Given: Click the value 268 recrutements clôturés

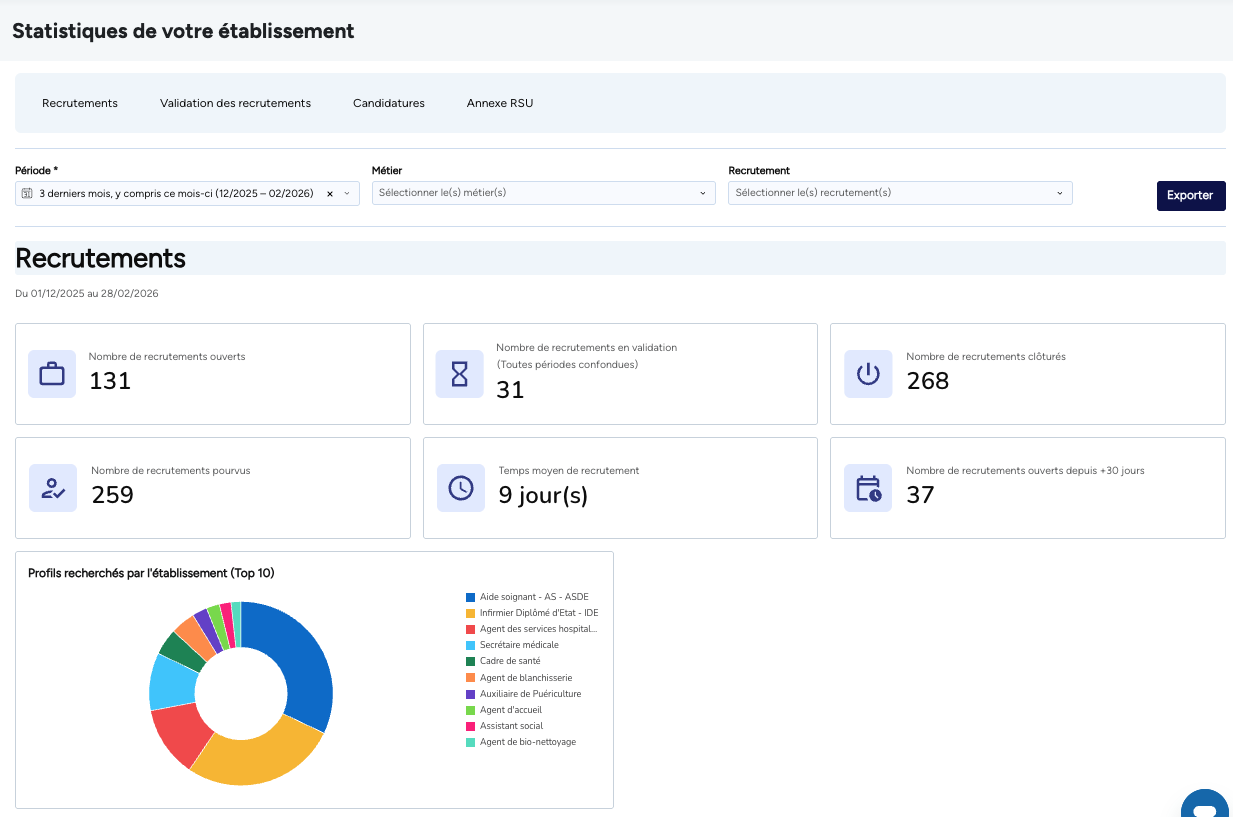Looking at the screenshot, I should pyautogui.click(x=928, y=381).
